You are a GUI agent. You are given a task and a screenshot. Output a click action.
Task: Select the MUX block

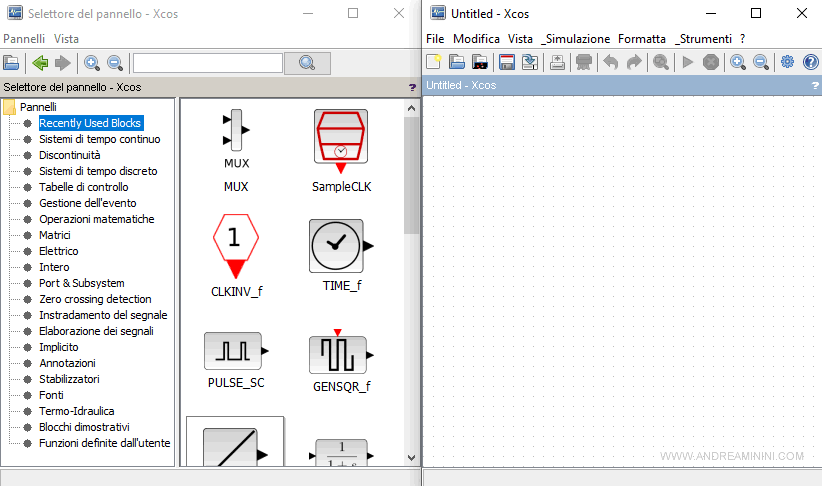(x=236, y=151)
